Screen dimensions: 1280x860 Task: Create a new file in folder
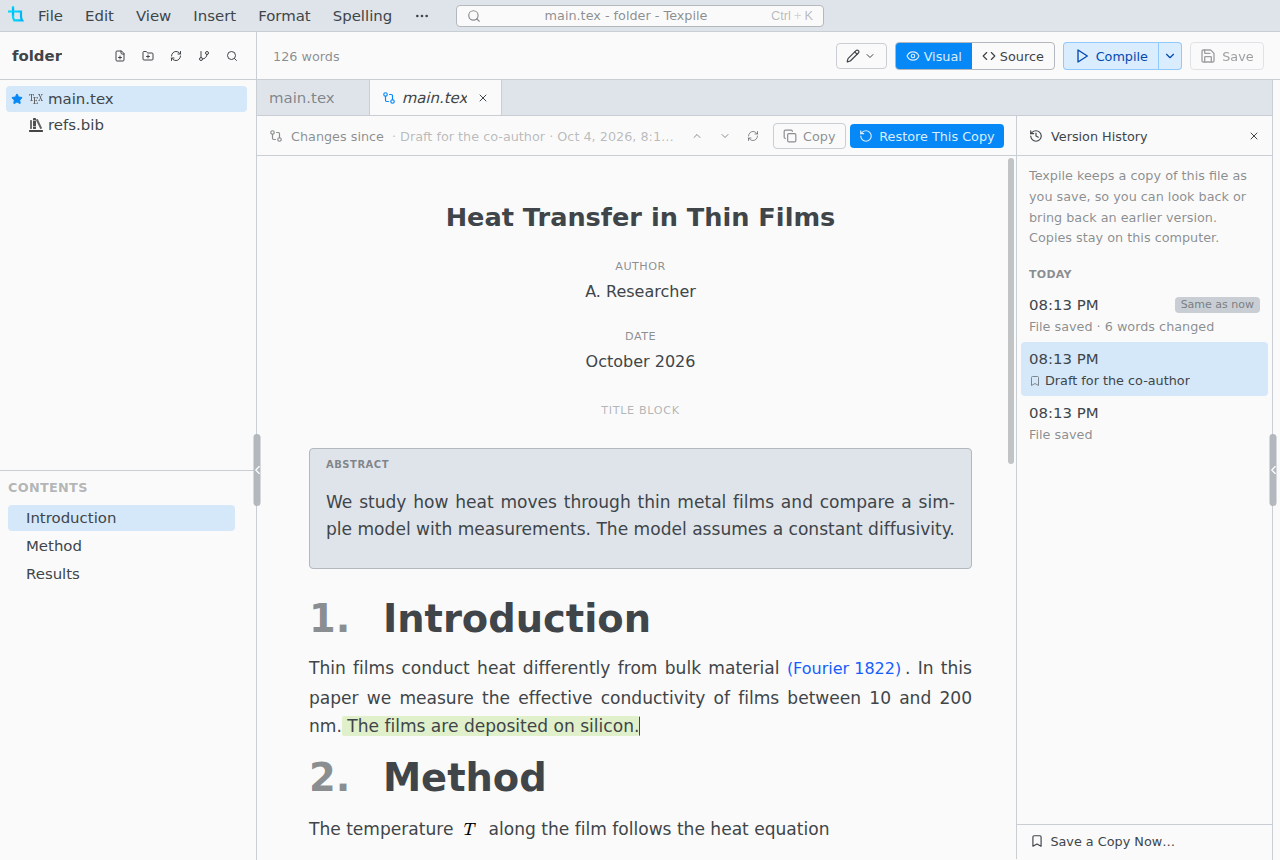click(x=120, y=56)
